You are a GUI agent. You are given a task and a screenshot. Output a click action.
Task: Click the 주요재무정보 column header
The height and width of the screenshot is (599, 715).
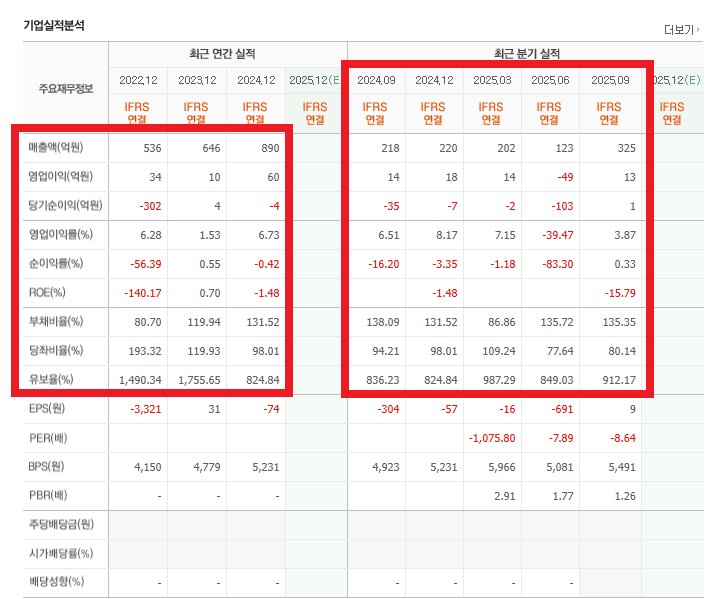tap(59, 88)
